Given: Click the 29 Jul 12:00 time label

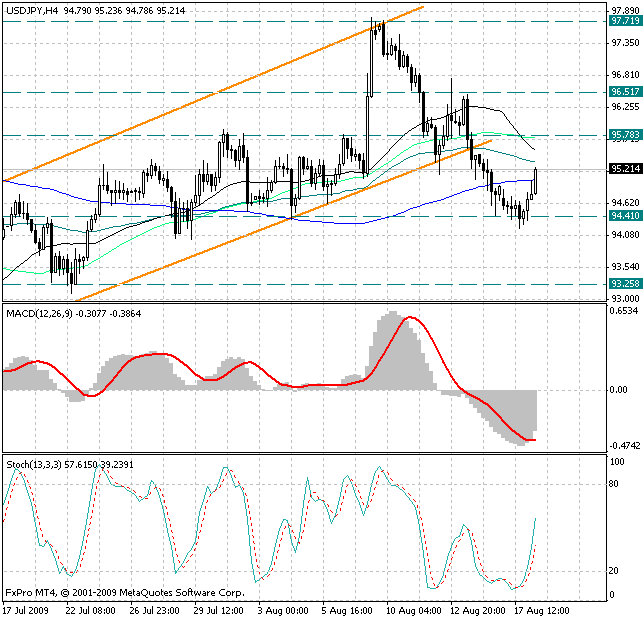Looking at the screenshot, I should tap(219, 608).
